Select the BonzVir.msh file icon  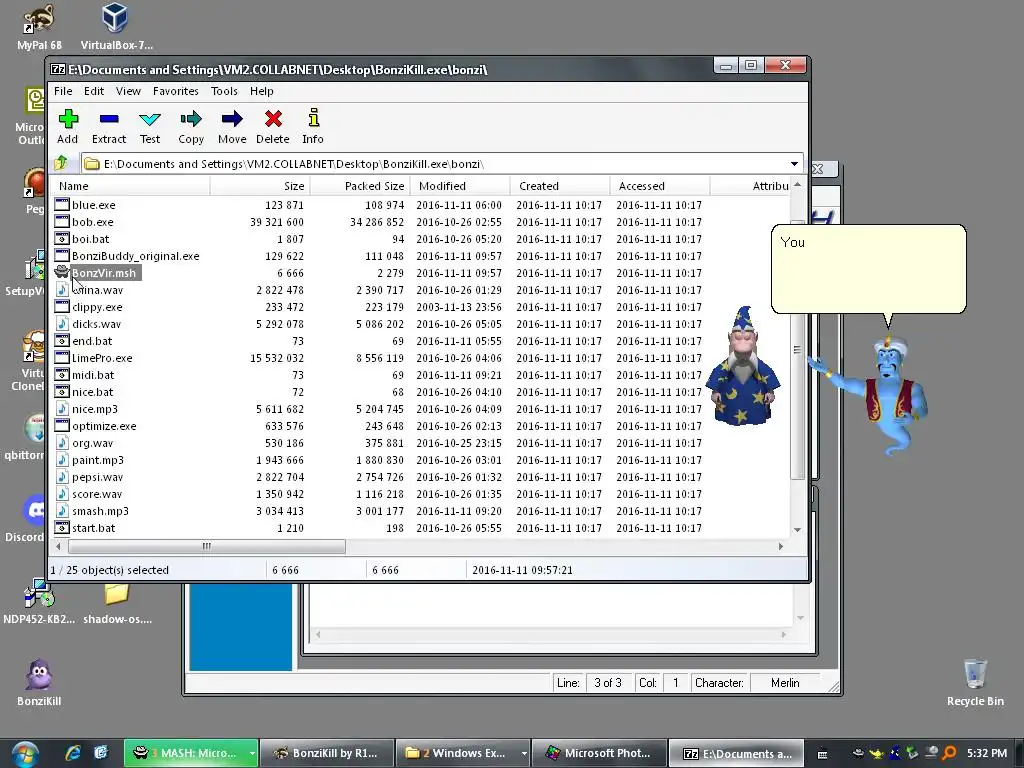pos(62,272)
